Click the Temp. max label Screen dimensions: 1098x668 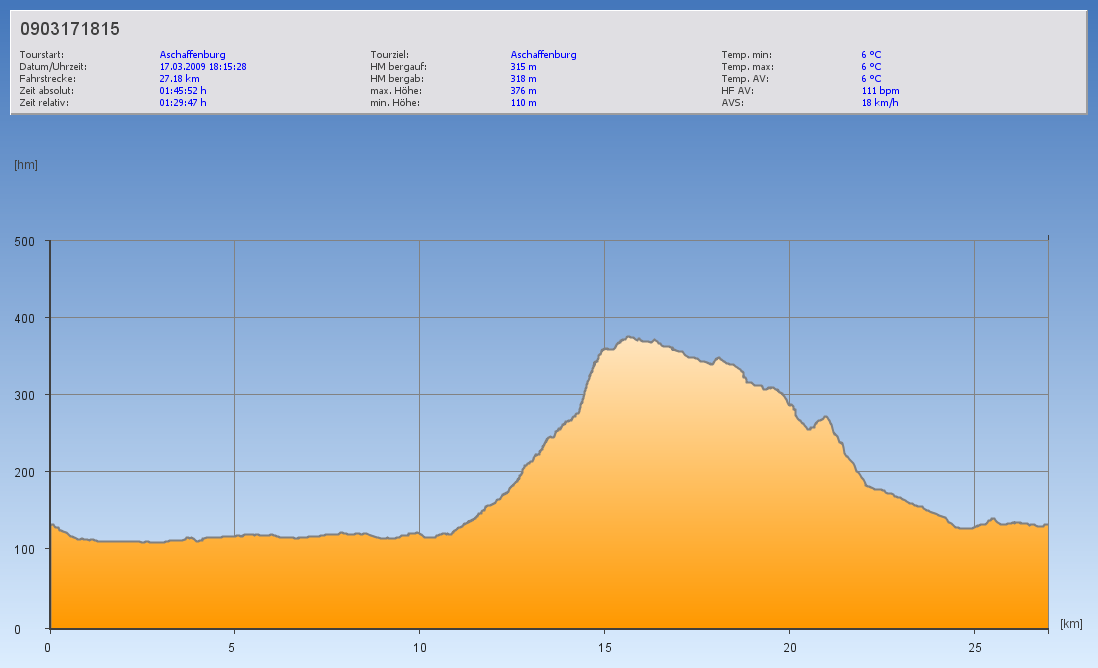[747, 67]
